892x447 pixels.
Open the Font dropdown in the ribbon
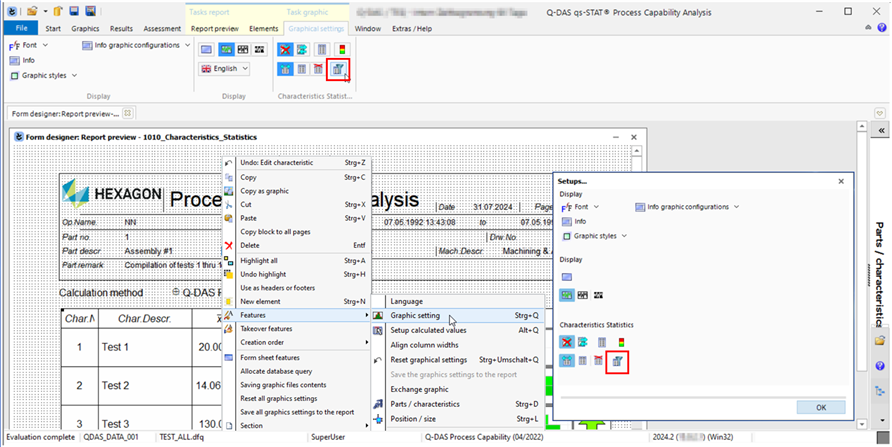coord(28,45)
